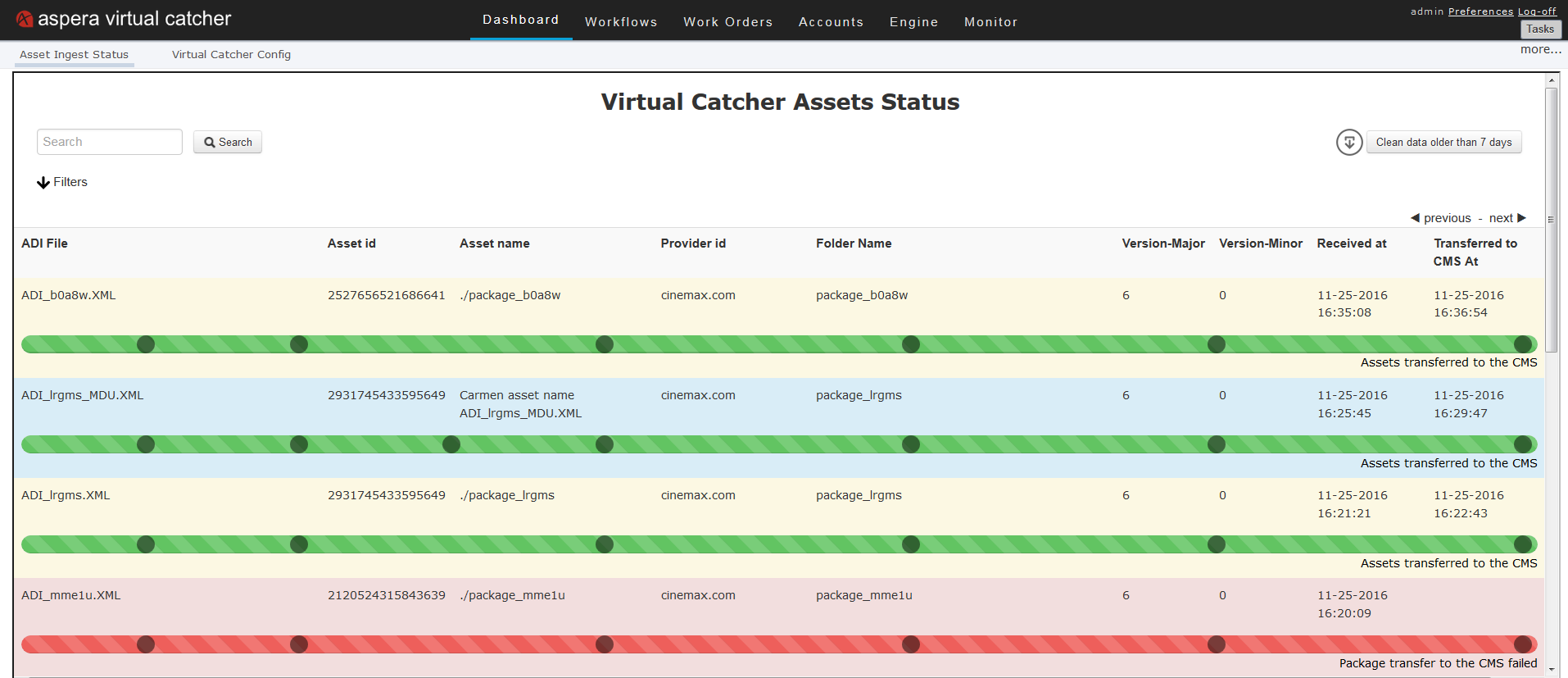The image size is (1568, 678).
Task: Click the folder name package_mme1u
Action: coord(864,595)
